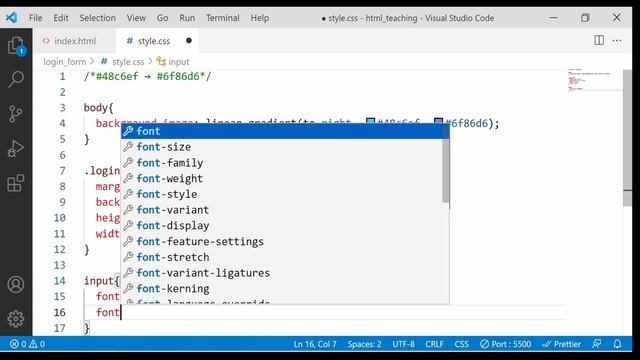Click the Prettier status item

pos(561,344)
